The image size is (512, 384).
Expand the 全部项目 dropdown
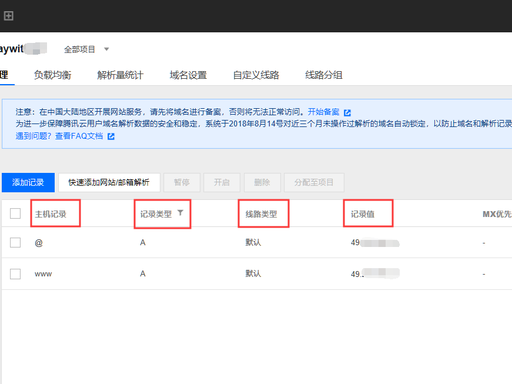(86, 49)
